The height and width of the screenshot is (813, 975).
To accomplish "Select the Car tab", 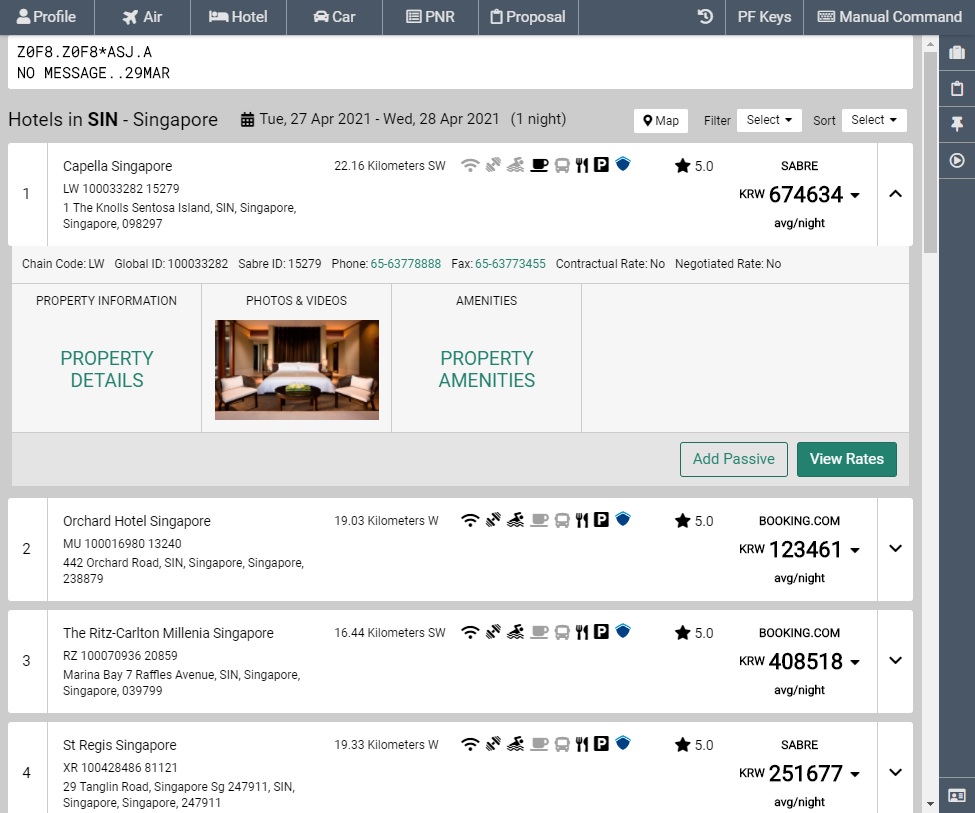I will tap(335, 17).
